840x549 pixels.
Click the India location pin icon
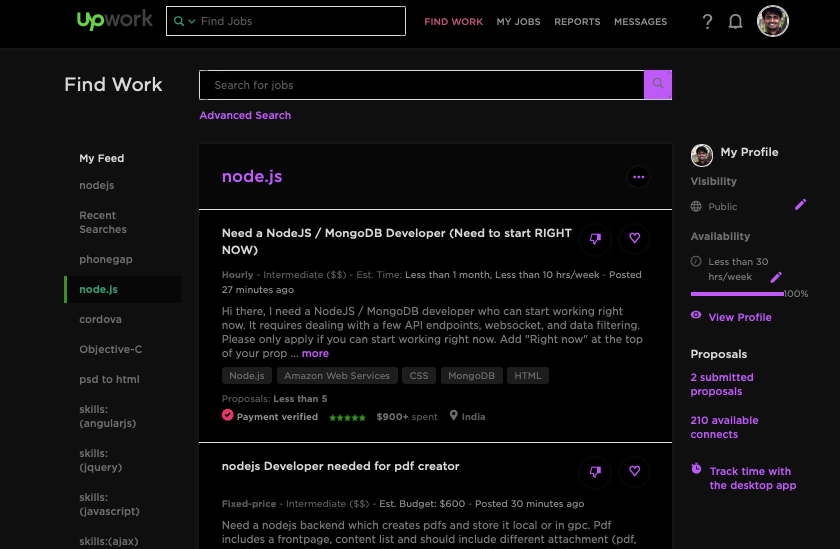[x=454, y=415]
